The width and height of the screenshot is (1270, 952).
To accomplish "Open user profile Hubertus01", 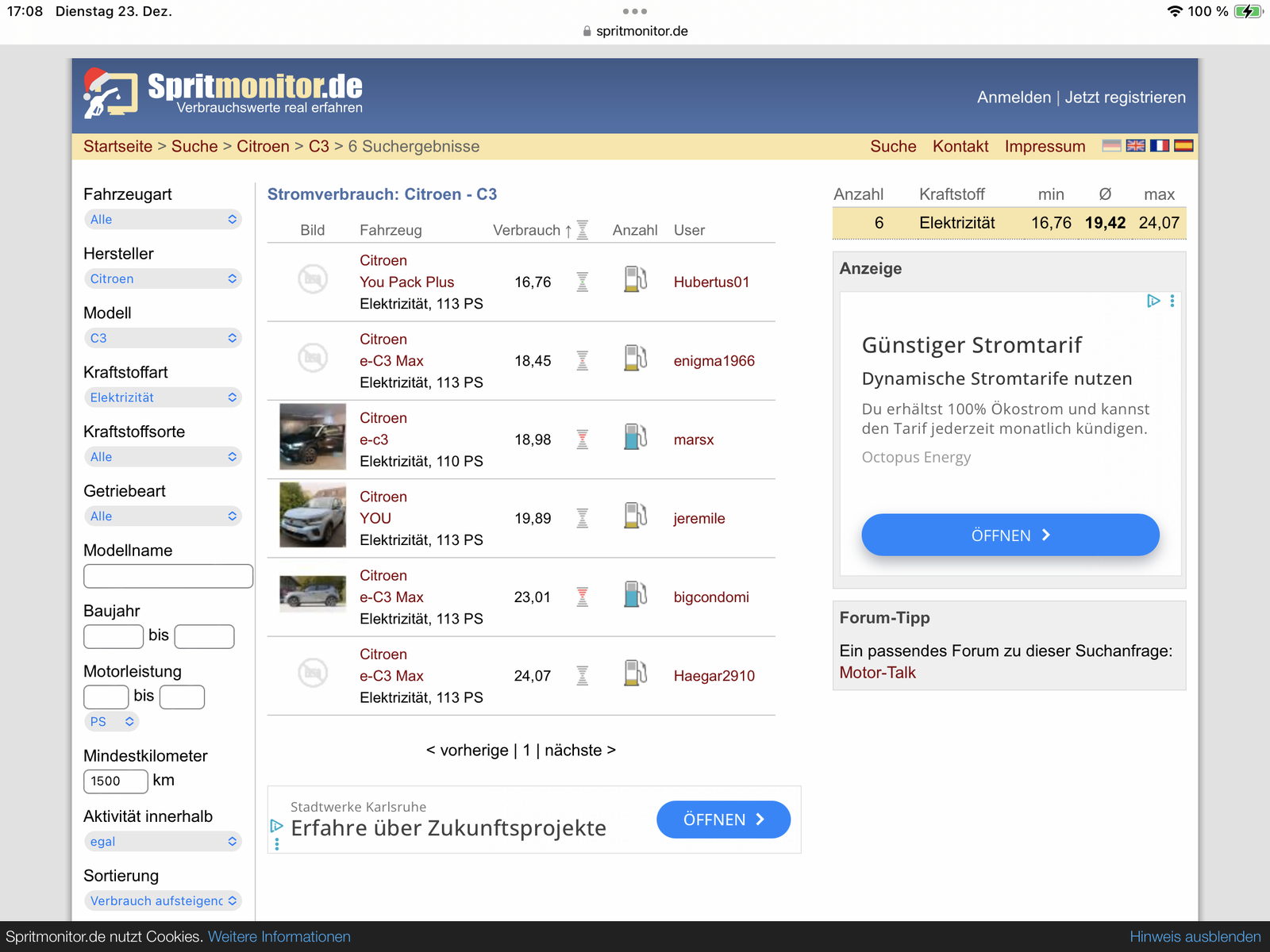I will [711, 282].
